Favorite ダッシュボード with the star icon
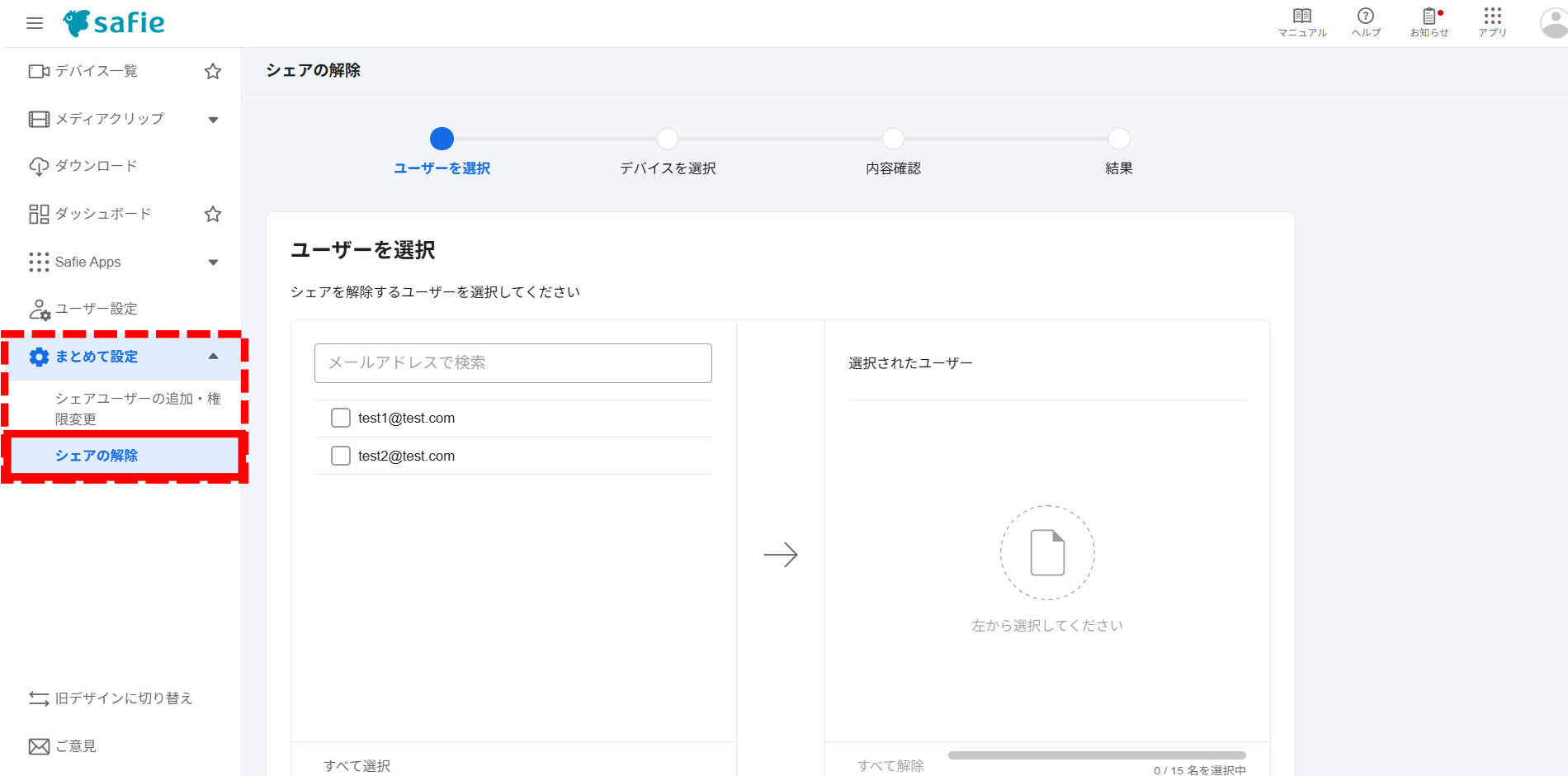This screenshot has height=776, width=1568. coord(213,214)
